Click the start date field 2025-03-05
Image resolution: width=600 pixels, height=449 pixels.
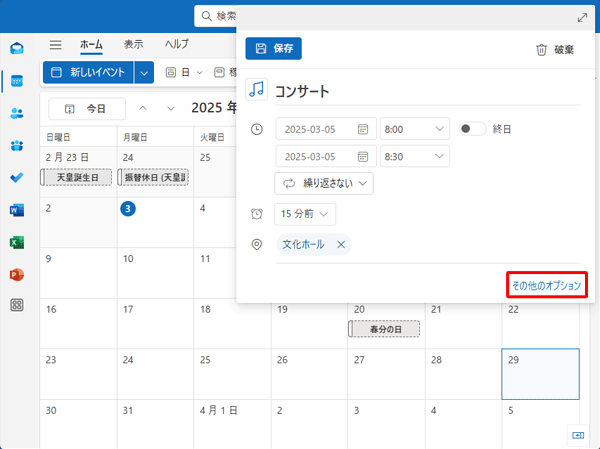pyautogui.click(x=326, y=129)
